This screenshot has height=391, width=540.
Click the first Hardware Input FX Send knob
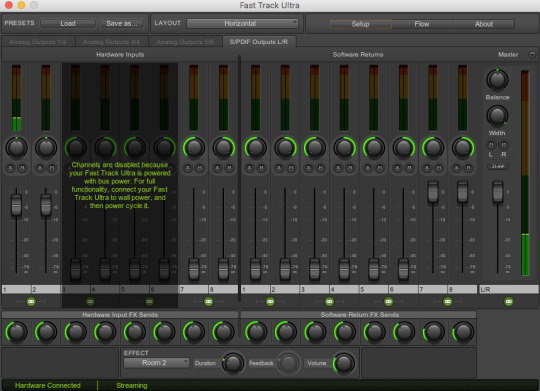[x=17, y=332]
